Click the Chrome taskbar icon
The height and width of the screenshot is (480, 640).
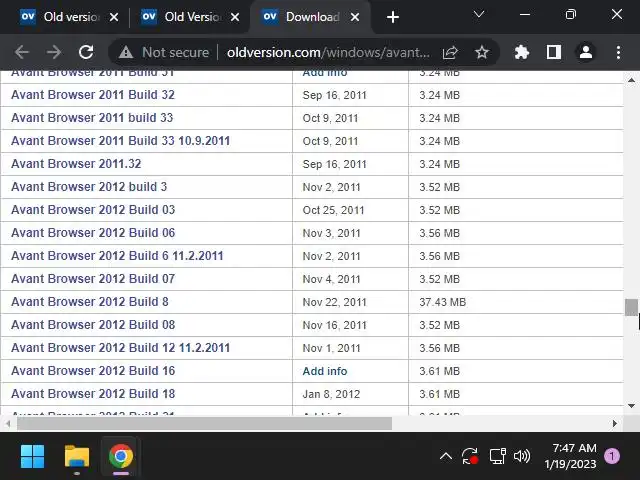coord(121,456)
